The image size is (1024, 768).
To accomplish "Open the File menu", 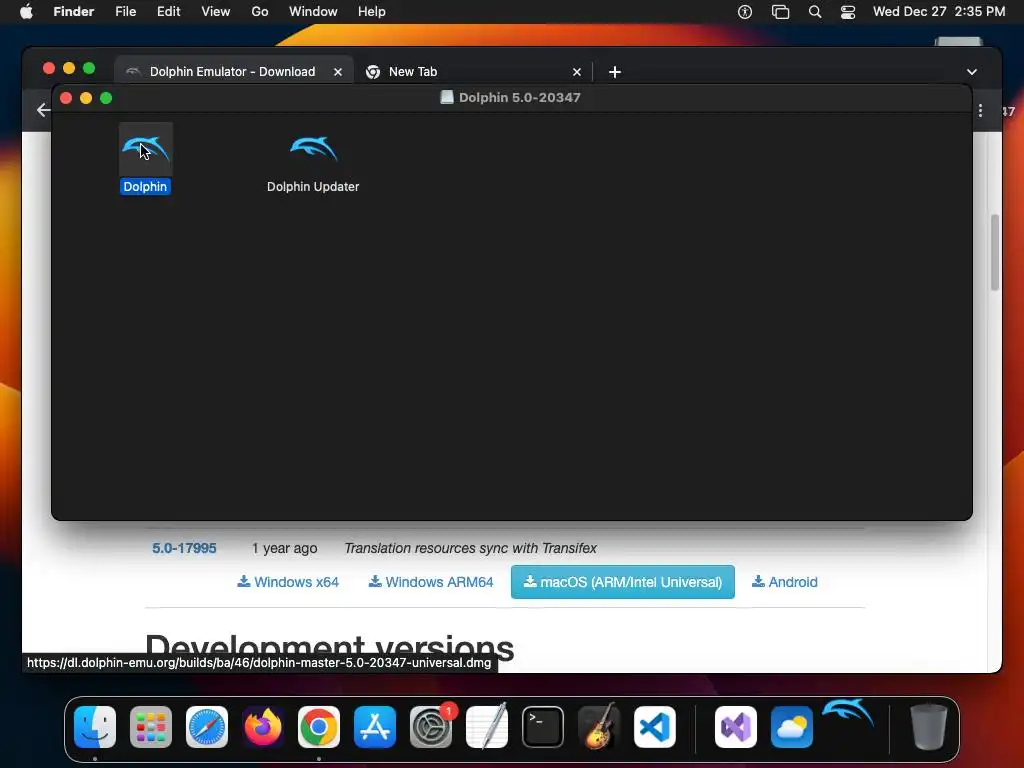I will point(125,12).
